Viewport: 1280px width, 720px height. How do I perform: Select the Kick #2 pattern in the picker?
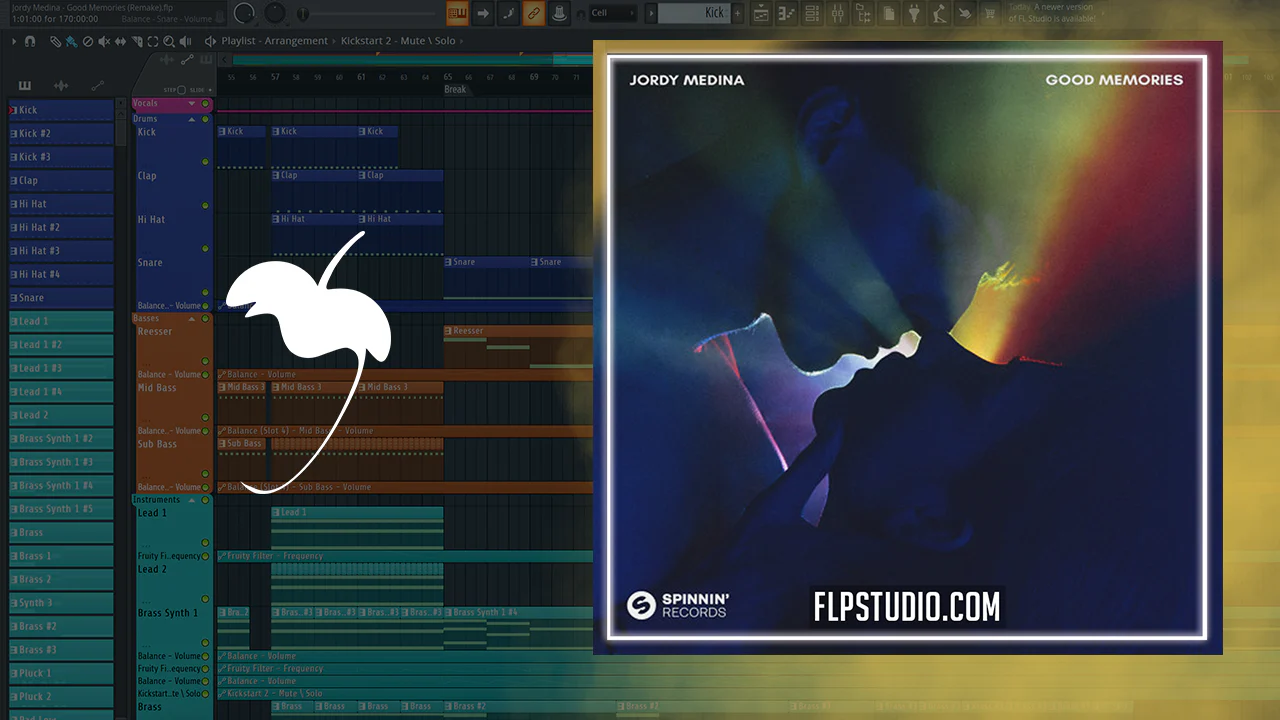pos(61,134)
